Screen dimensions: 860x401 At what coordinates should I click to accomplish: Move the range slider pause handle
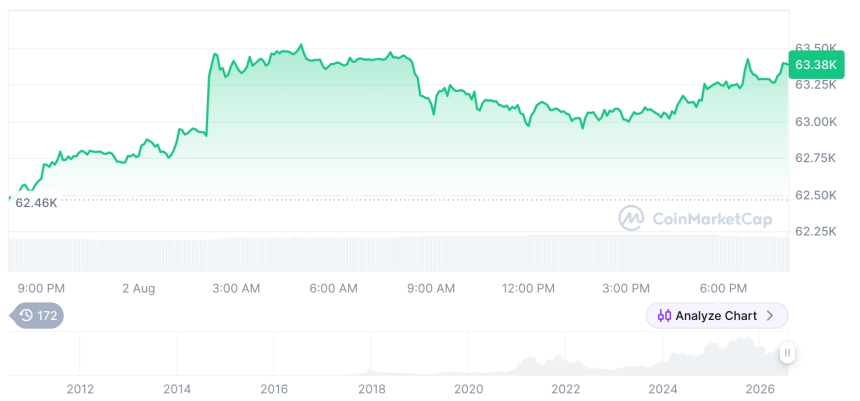(787, 353)
